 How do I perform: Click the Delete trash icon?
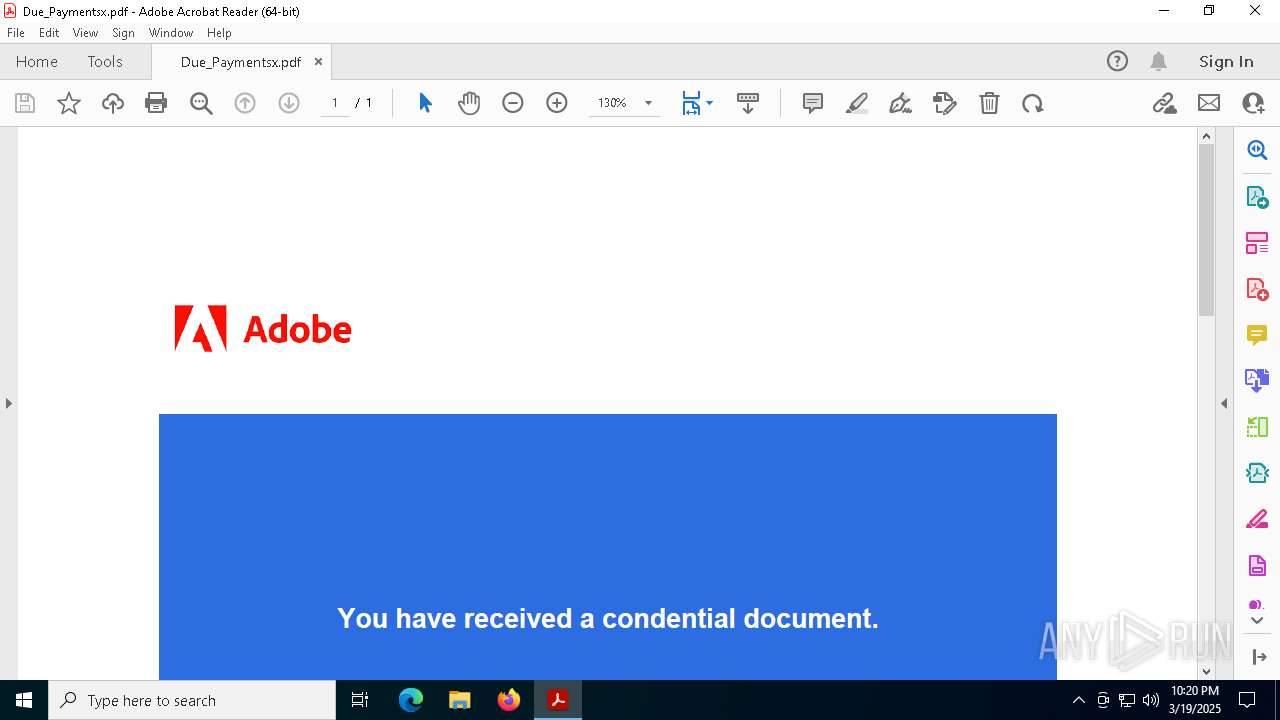point(989,103)
